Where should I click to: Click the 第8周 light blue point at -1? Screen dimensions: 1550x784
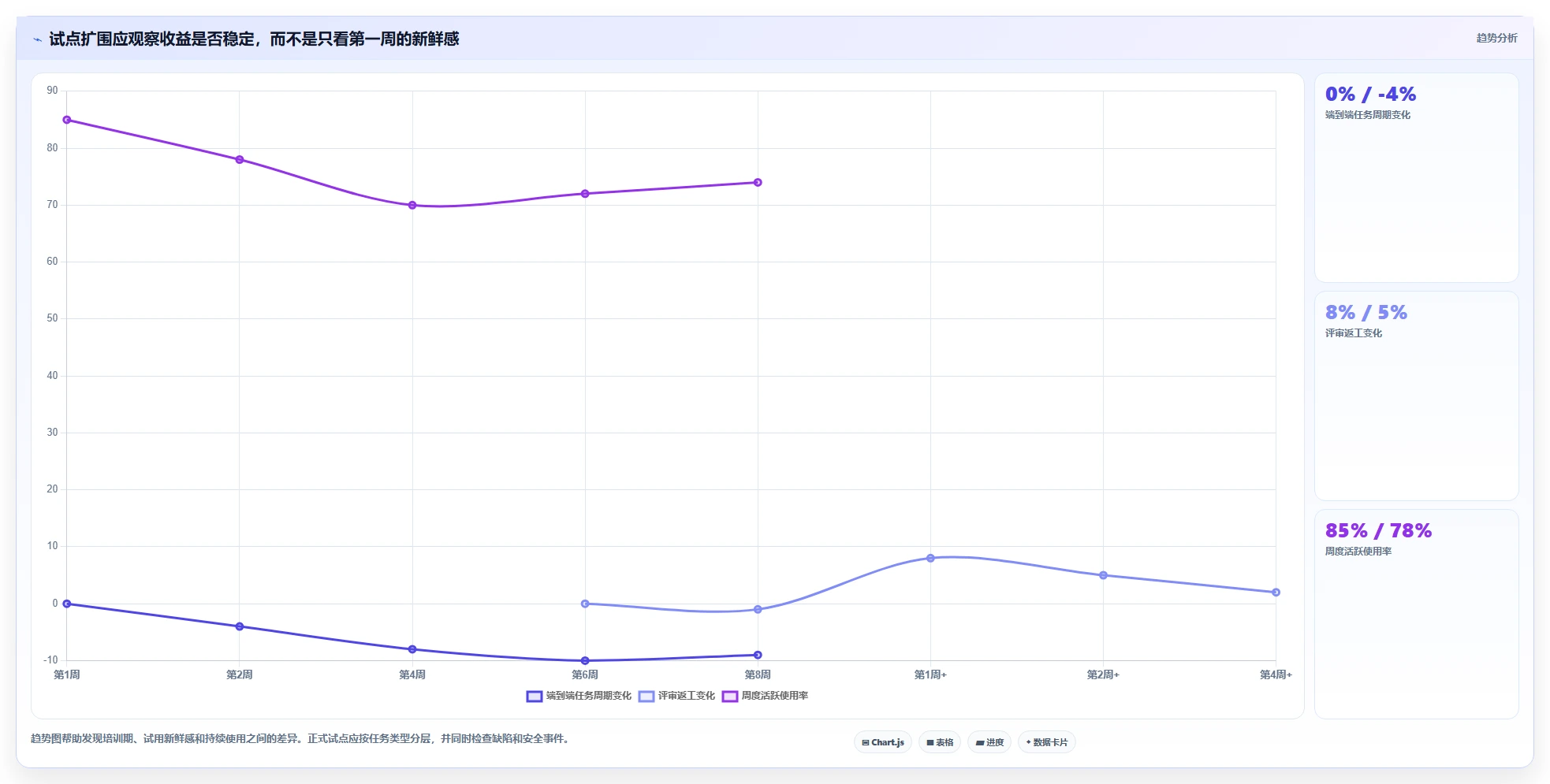[758, 610]
